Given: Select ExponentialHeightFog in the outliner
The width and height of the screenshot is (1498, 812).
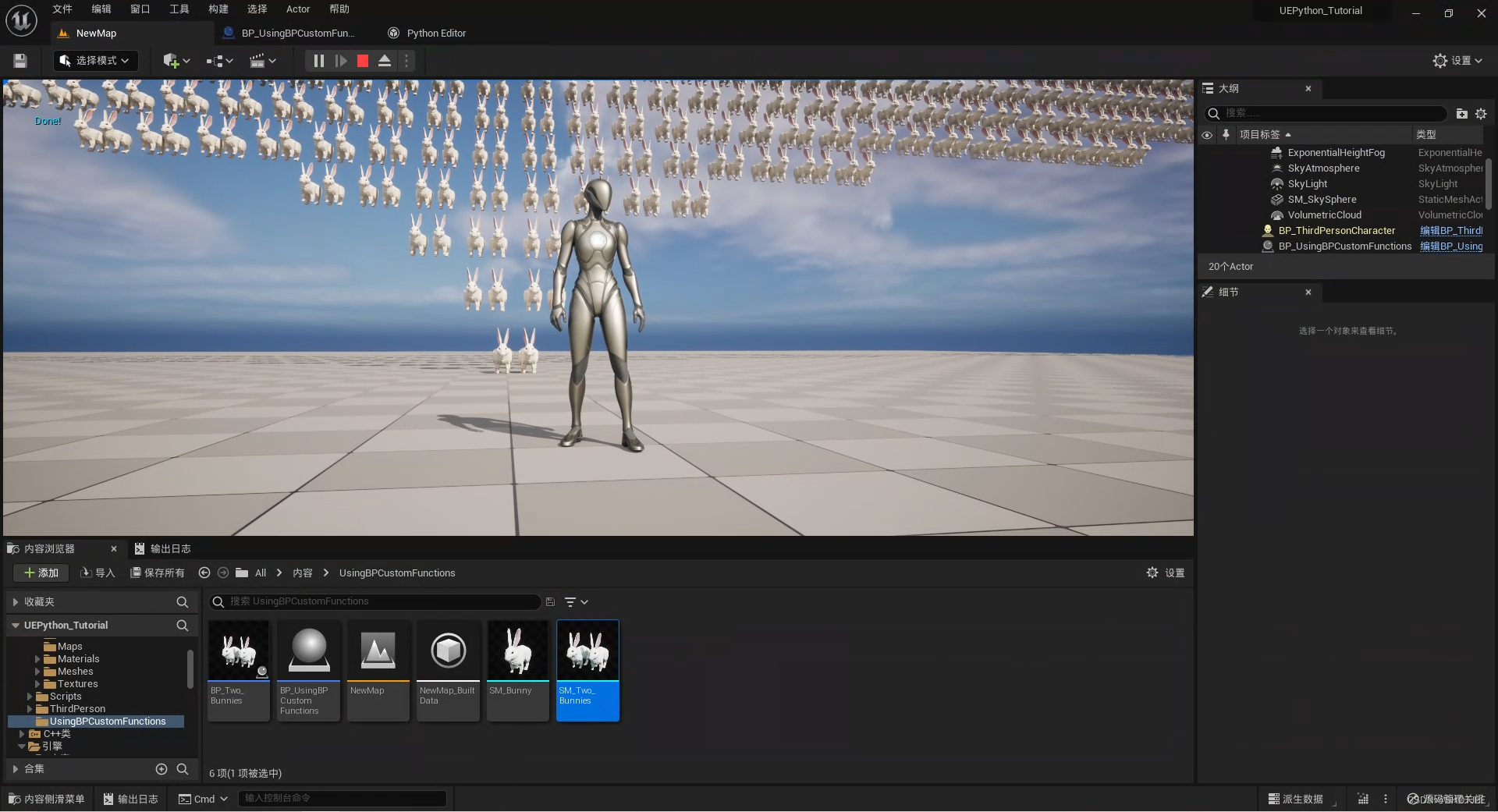Looking at the screenshot, I should click(x=1336, y=153).
